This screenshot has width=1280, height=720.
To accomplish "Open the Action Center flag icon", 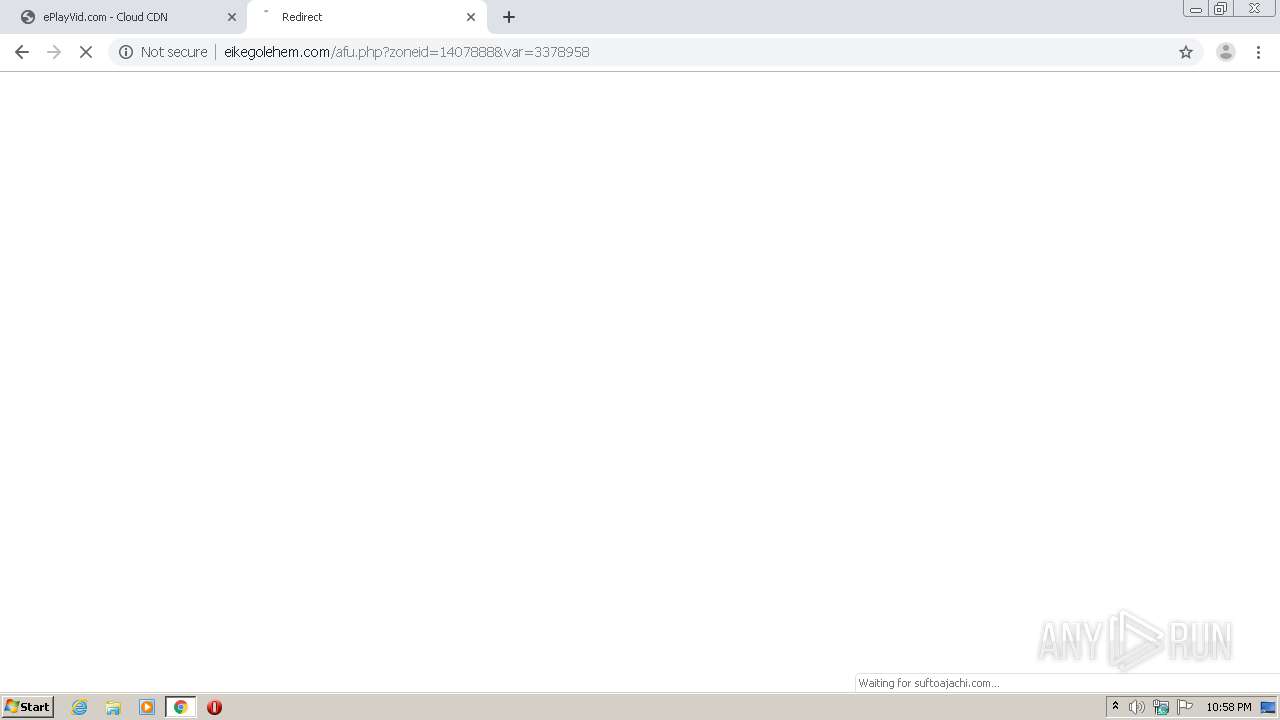I will coord(1185,707).
